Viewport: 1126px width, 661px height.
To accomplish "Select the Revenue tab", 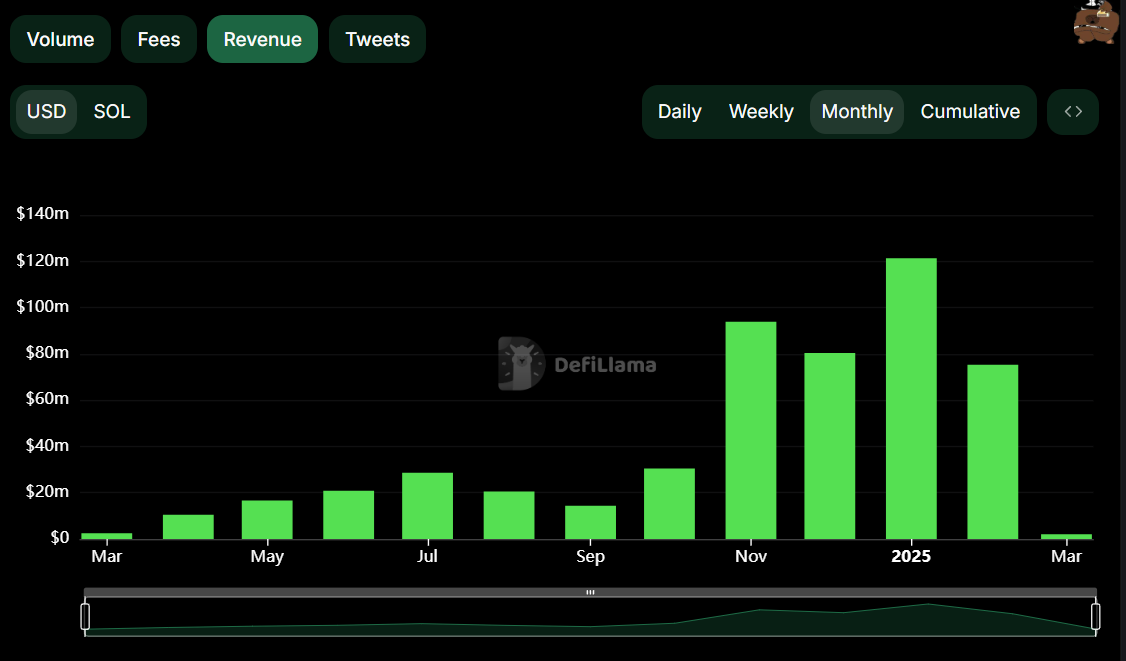I will [262, 40].
